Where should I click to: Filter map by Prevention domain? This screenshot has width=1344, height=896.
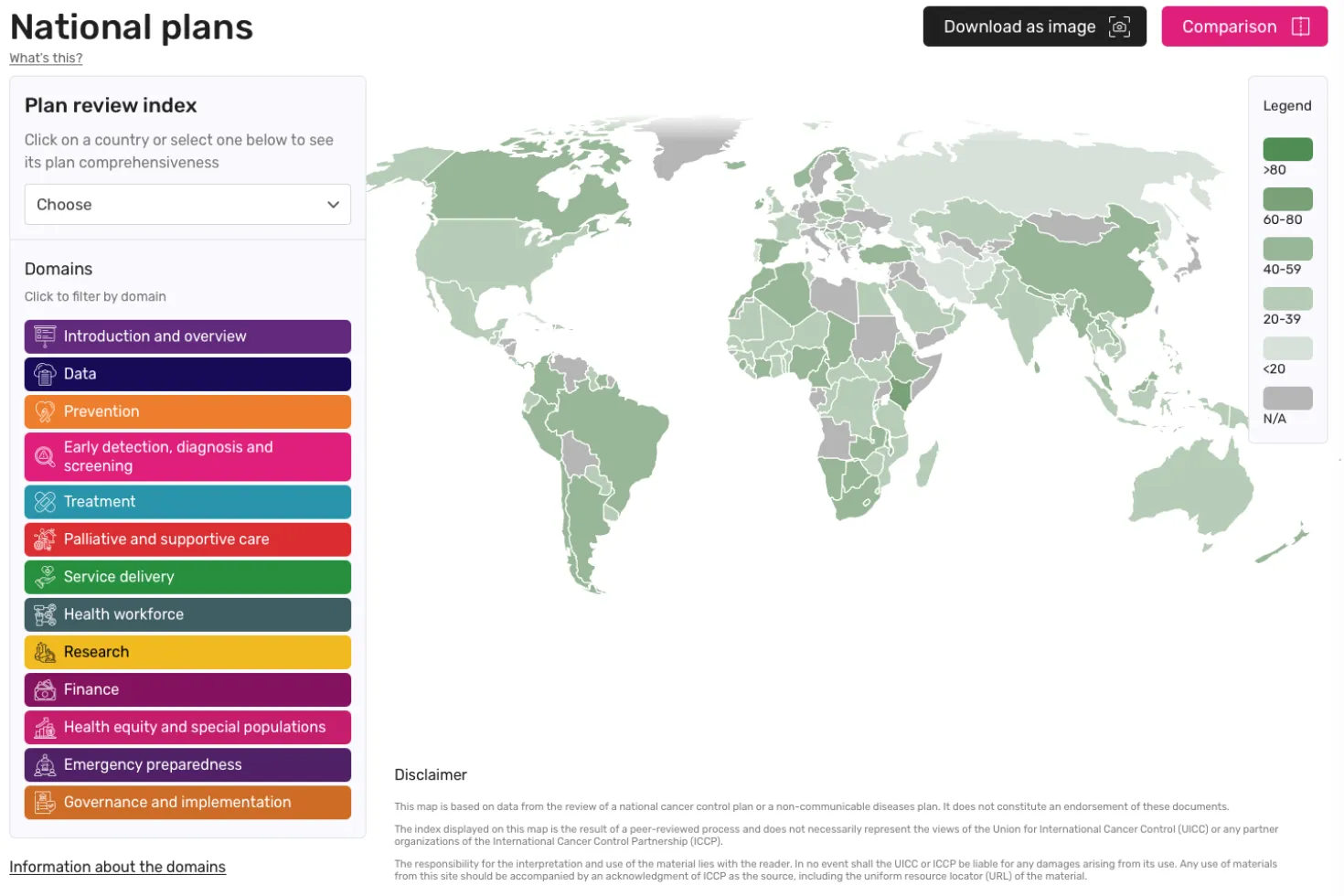click(x=187, y=411)
